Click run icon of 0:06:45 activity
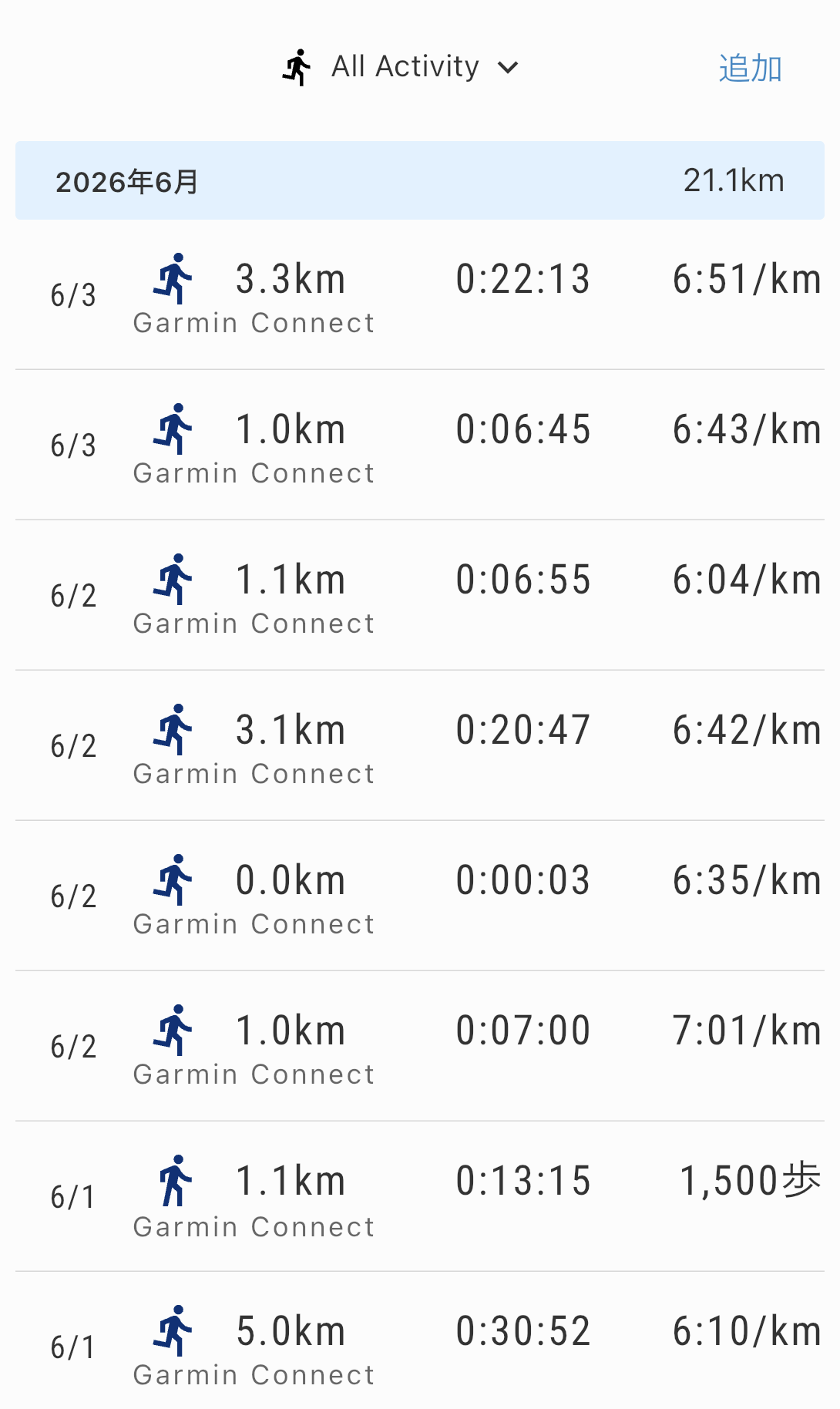Image resolution: width=840 pixels, height=1409 pixels. point(173,429)
